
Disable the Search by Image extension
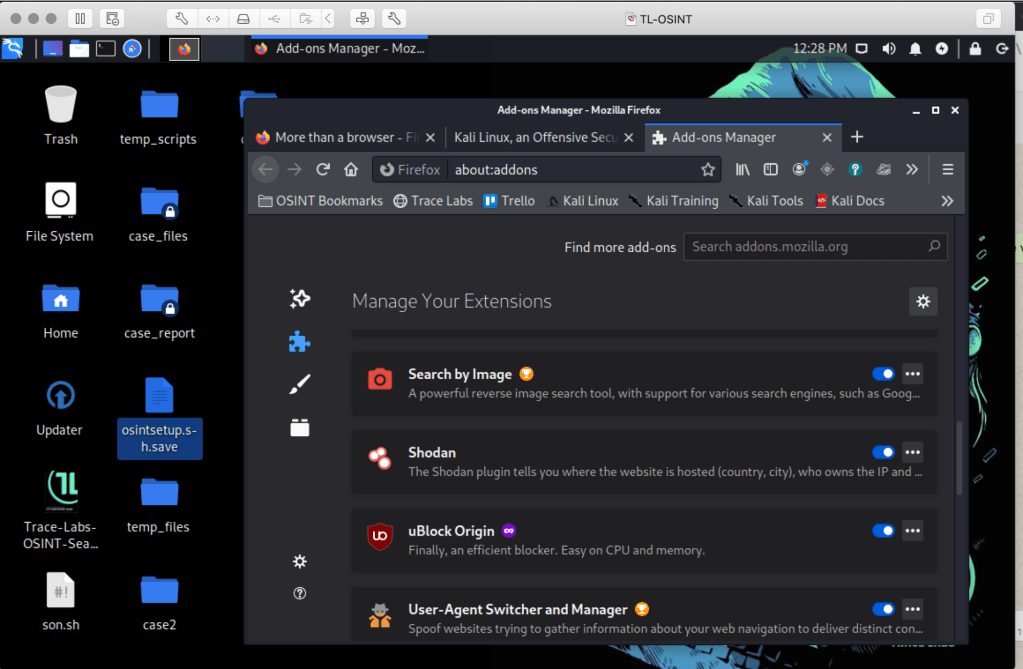click(883, 374)
